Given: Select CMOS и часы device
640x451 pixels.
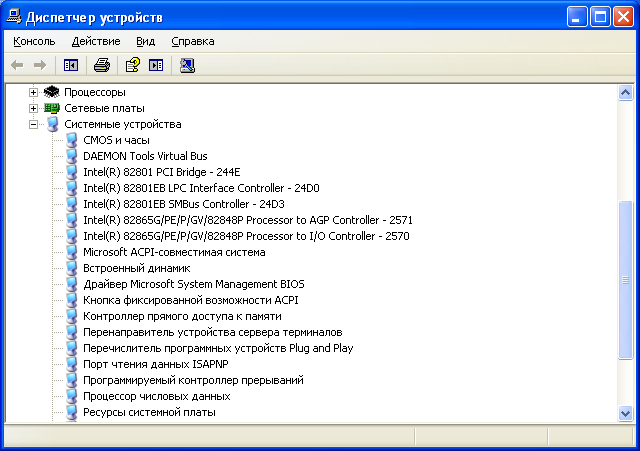Looking at the screenshot, I should coord(116,140).
